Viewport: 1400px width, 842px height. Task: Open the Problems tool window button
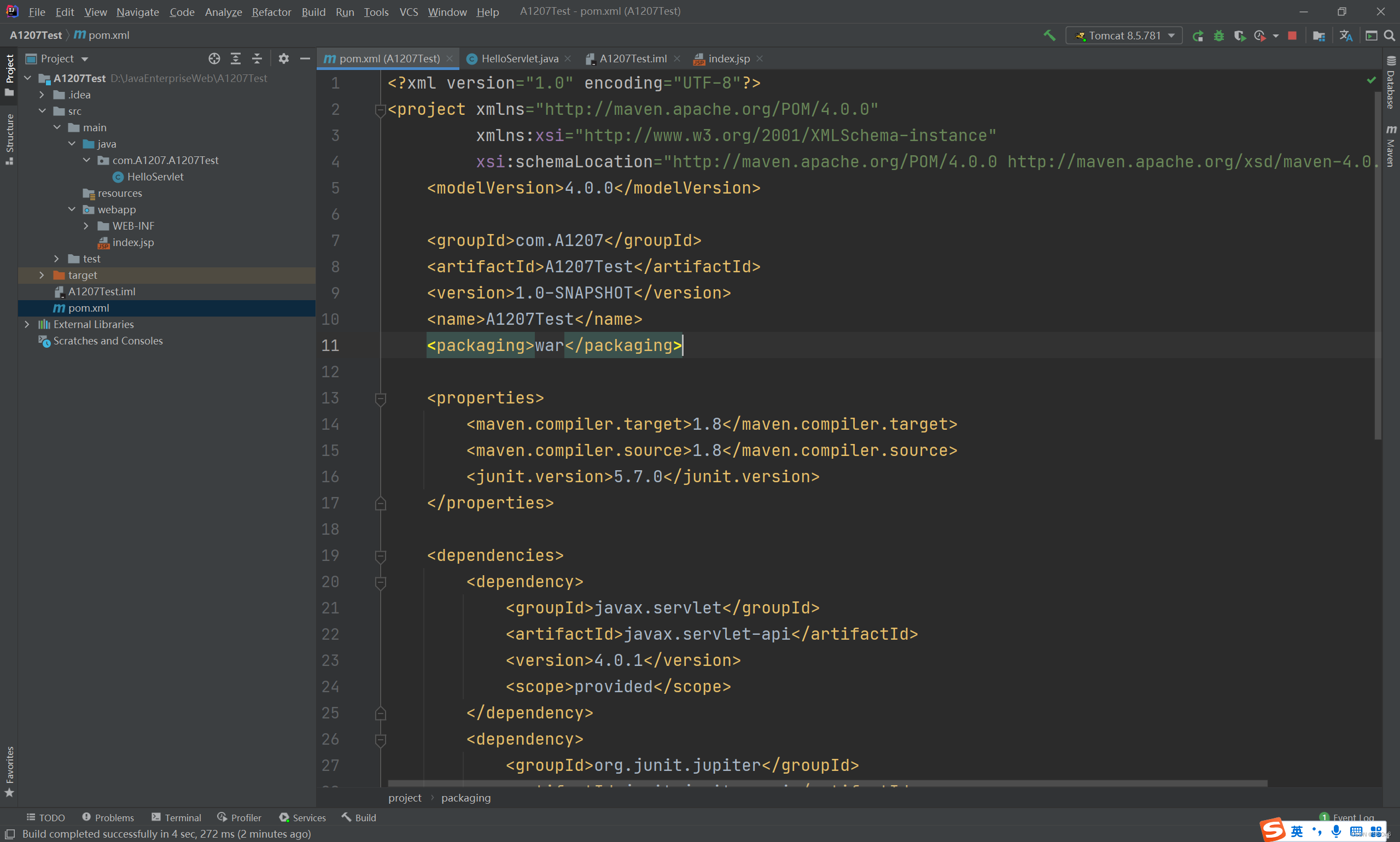(108, 817)
